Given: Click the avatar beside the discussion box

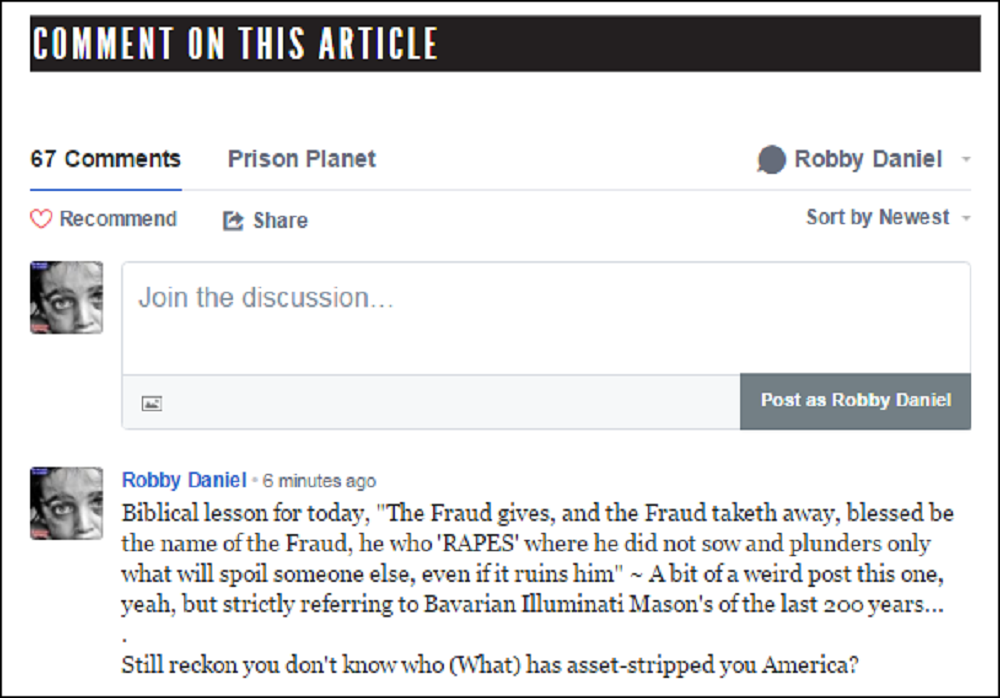Looking at the screenshot, I should point(67,298).
